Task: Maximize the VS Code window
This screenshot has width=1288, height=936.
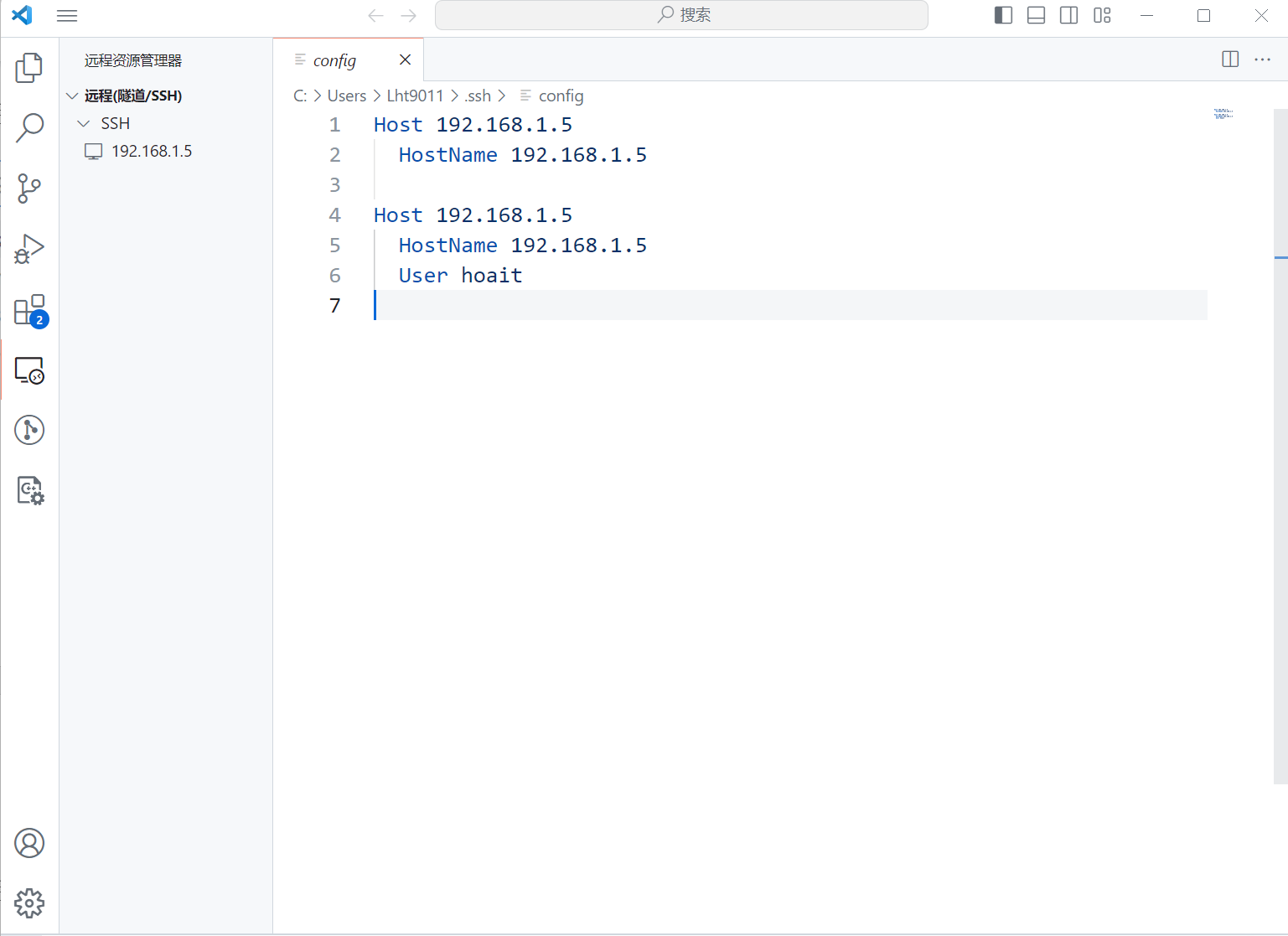Action: [x=1203, y=15]
